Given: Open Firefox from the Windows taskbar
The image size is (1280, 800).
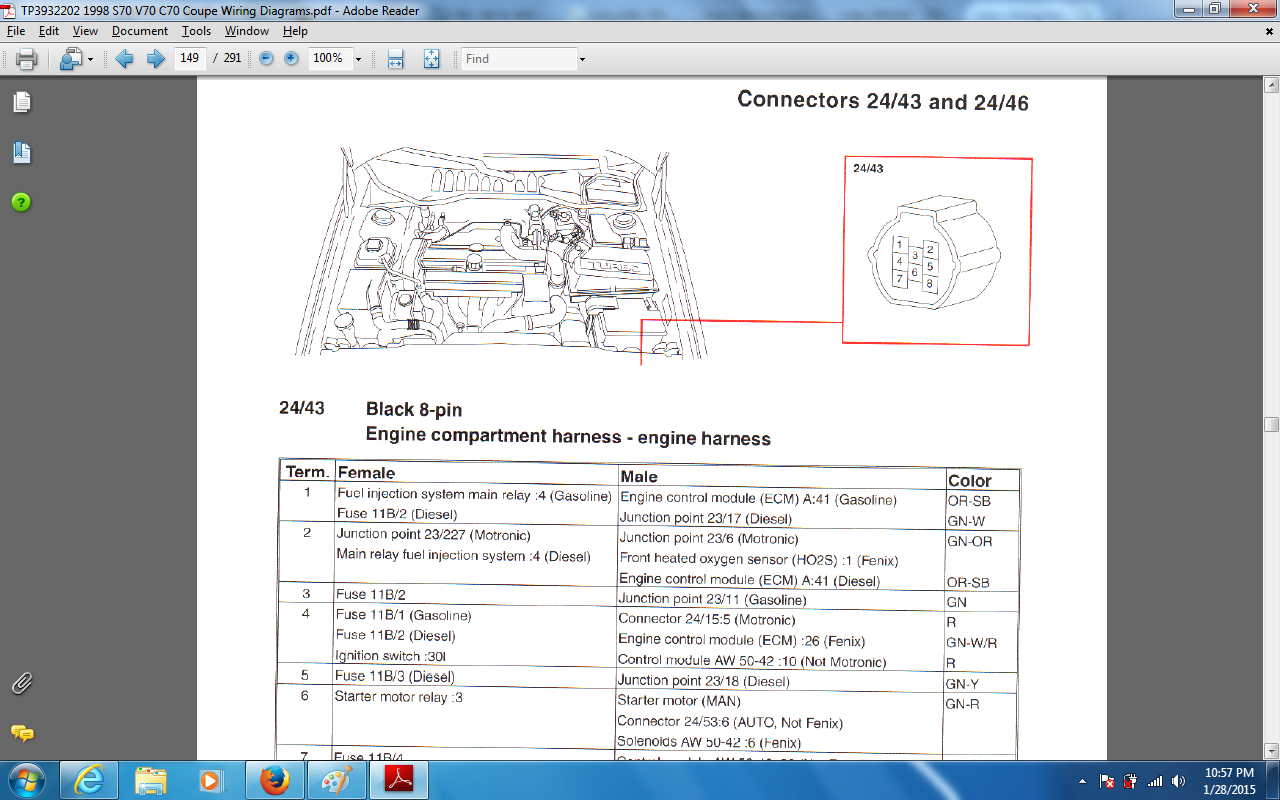Looking at the screenshot, I should (x=274, y=780).
